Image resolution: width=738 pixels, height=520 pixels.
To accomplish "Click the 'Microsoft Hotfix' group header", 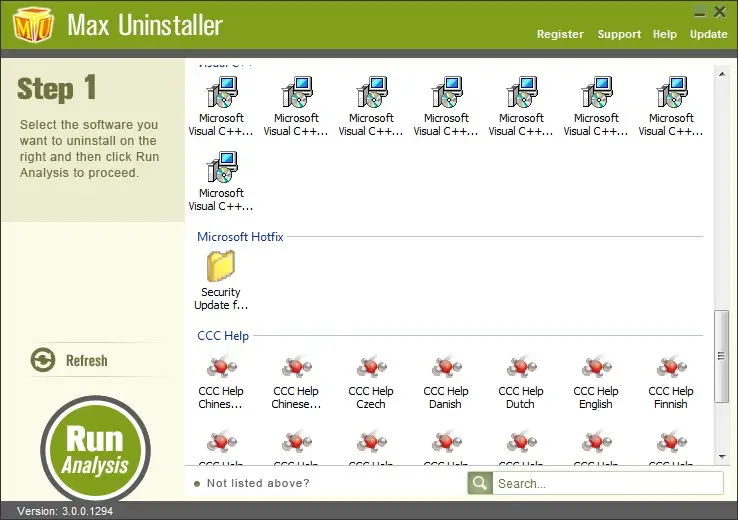I will point(240,237).
